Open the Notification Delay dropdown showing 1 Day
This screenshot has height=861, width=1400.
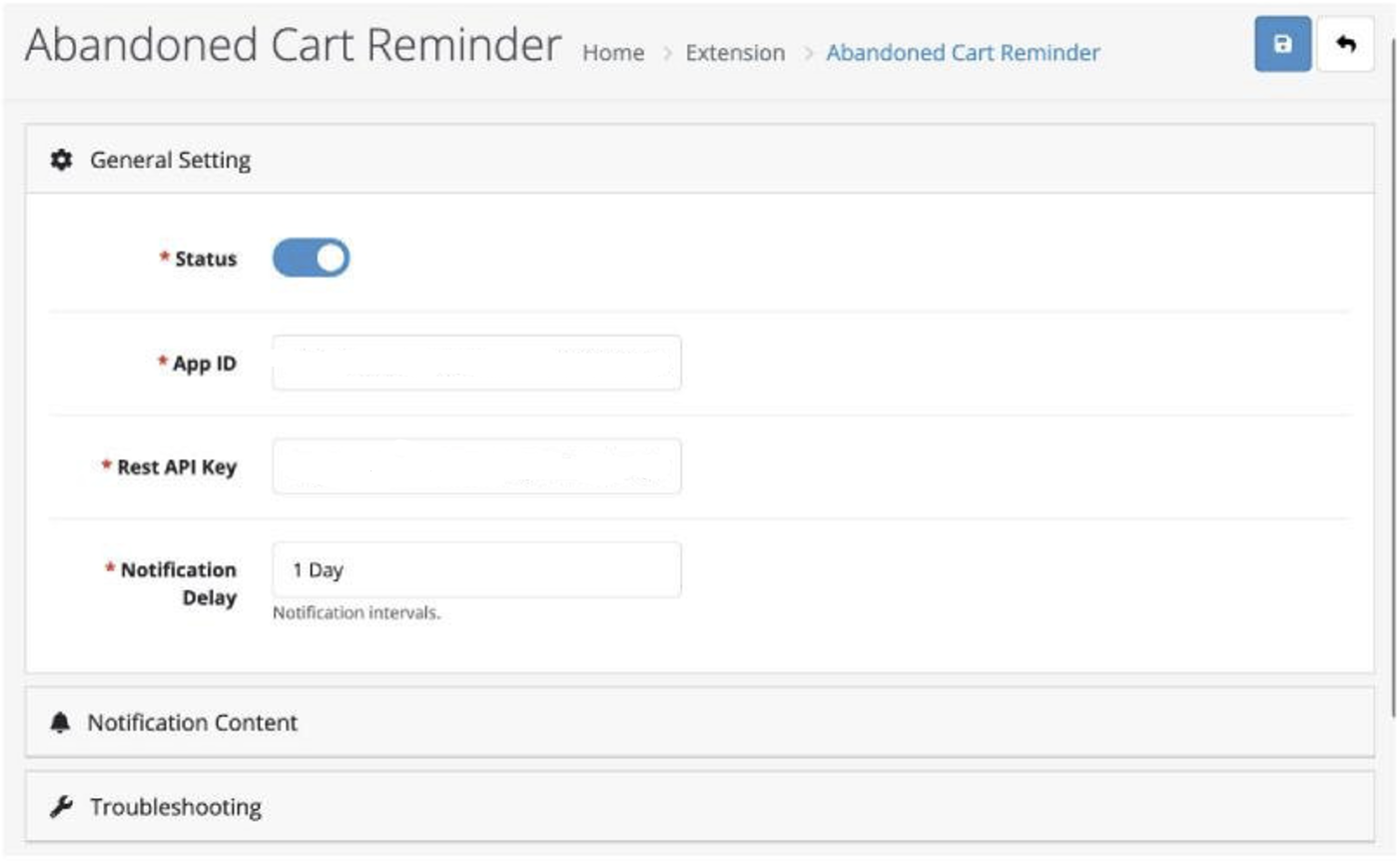tap(476, 569)
